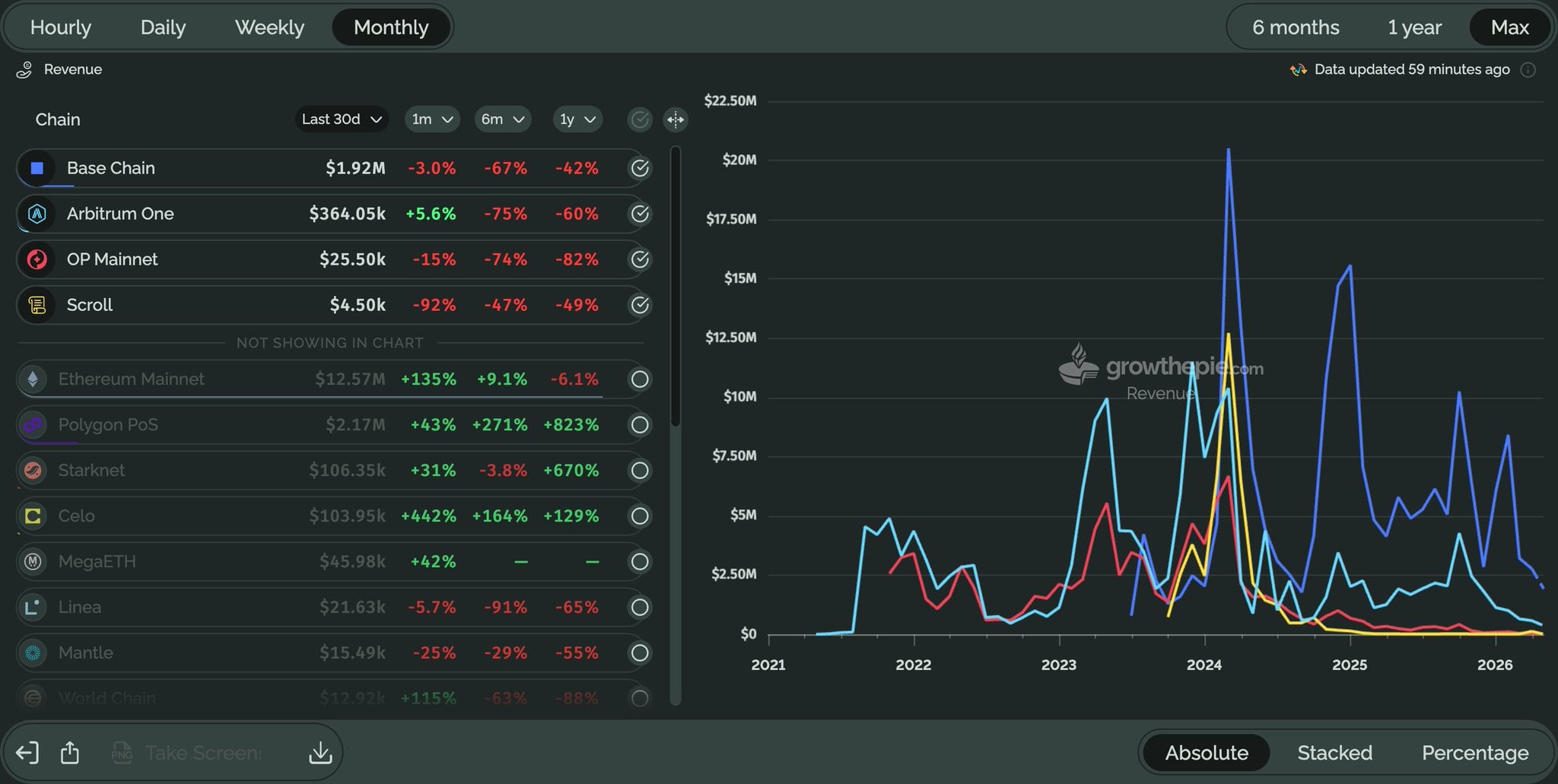Open the 1m column dropdown

[x=431, y=119]
